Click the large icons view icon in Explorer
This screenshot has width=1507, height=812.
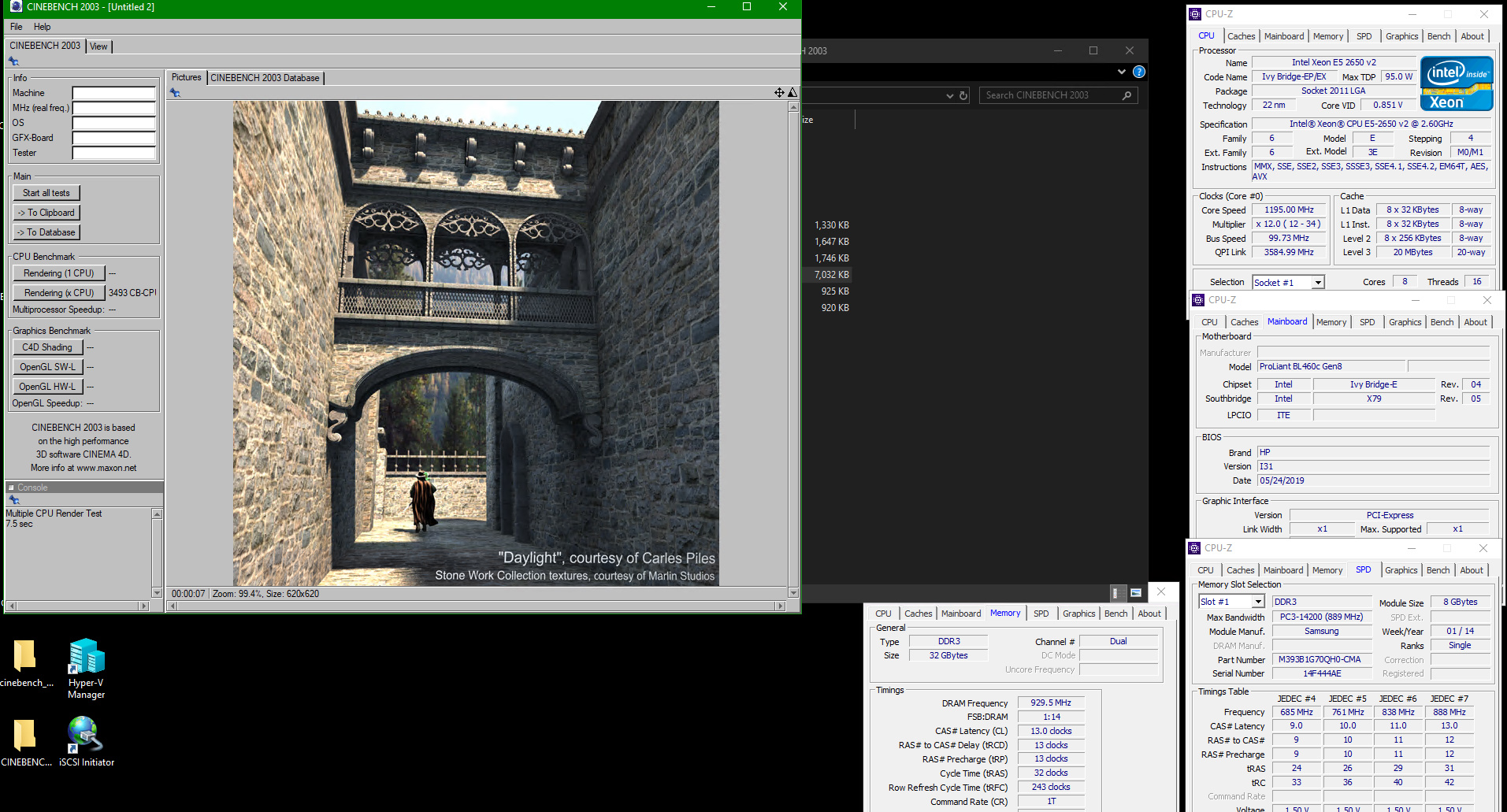pyautogui.click(x=1136, y=592)
